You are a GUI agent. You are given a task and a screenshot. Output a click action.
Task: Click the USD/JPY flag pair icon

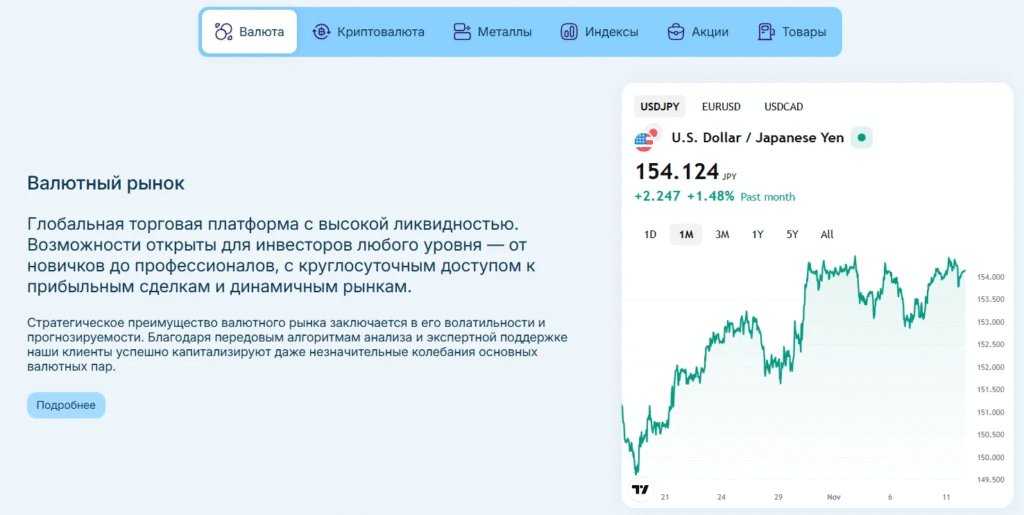647,138
